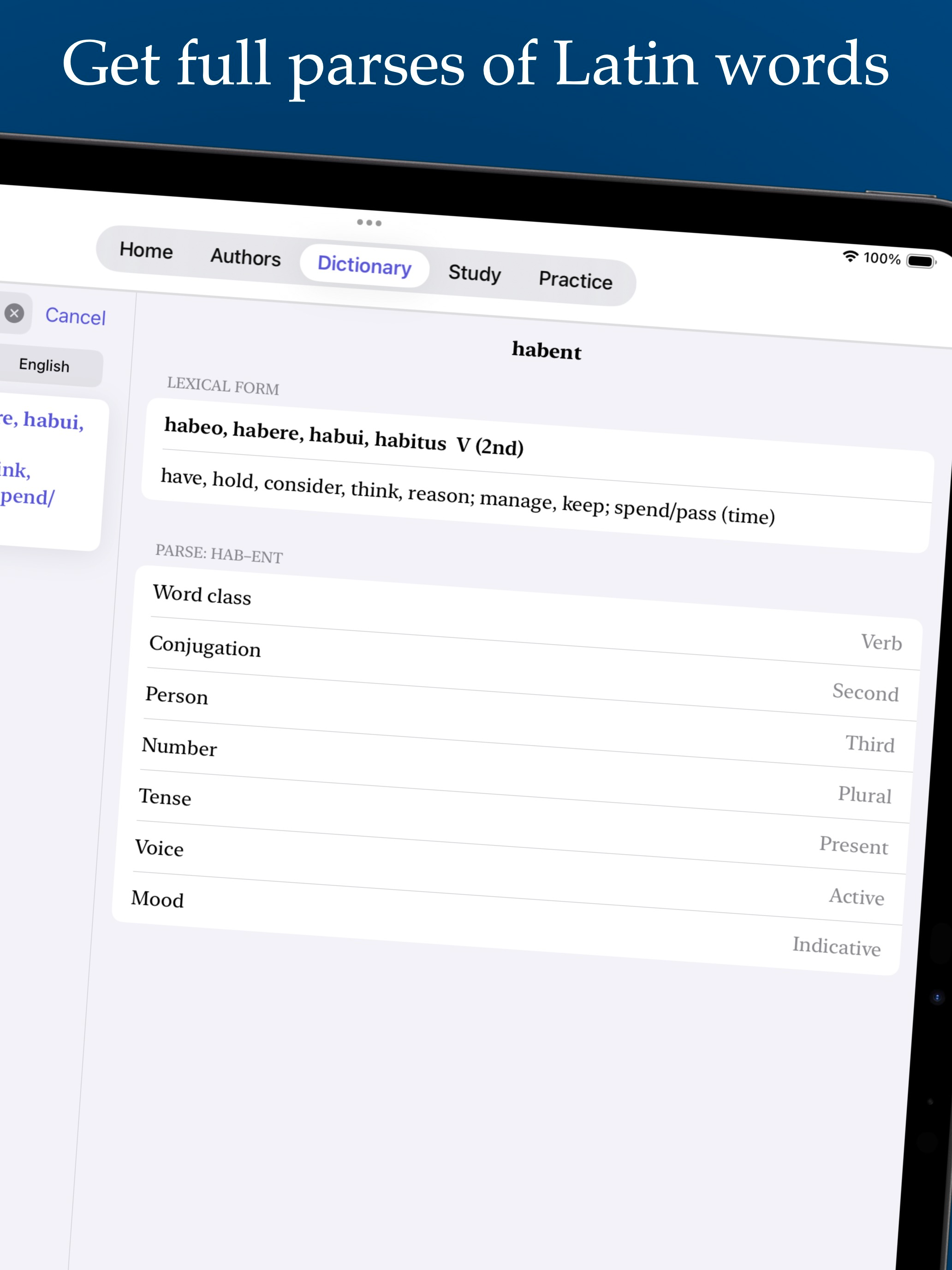The height and width of the screenshot is (1270, 952).
Task: Tap the Cancel button
Action: (x=76, y=317)
